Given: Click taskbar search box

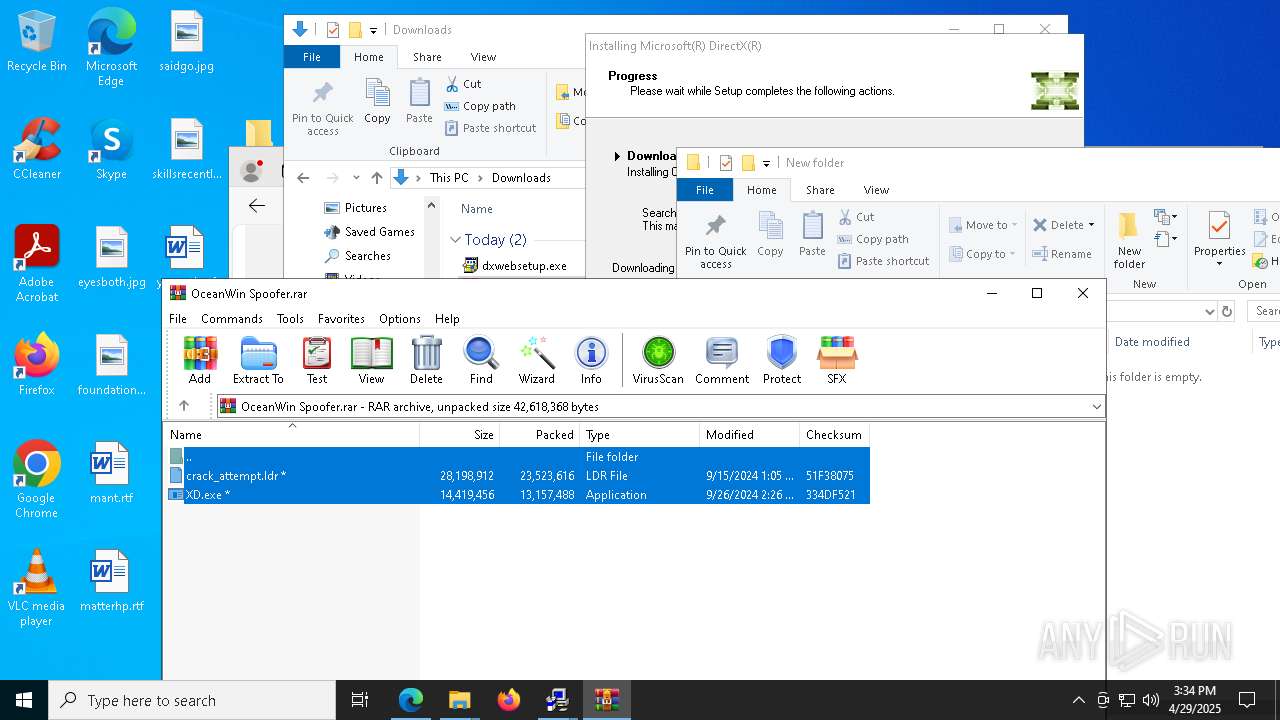Looking at the screenshot, I should click(x=192, y=700).
